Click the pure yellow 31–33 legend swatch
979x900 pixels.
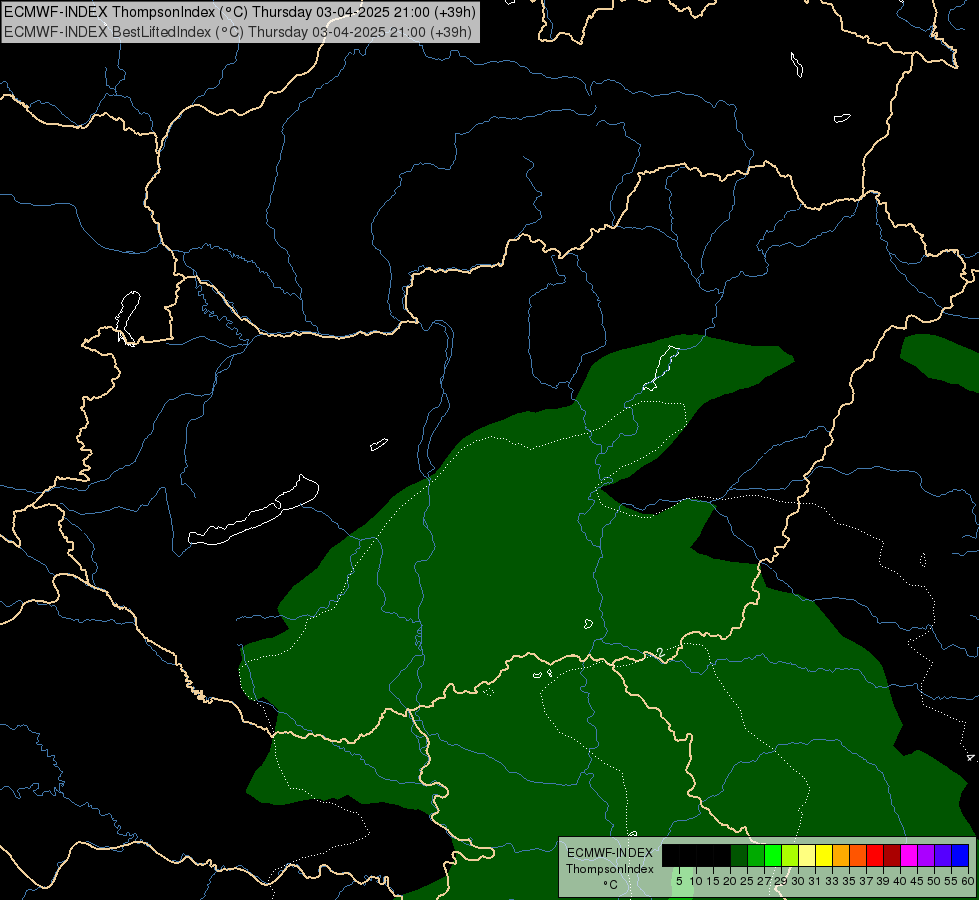(x=824, y=855)
